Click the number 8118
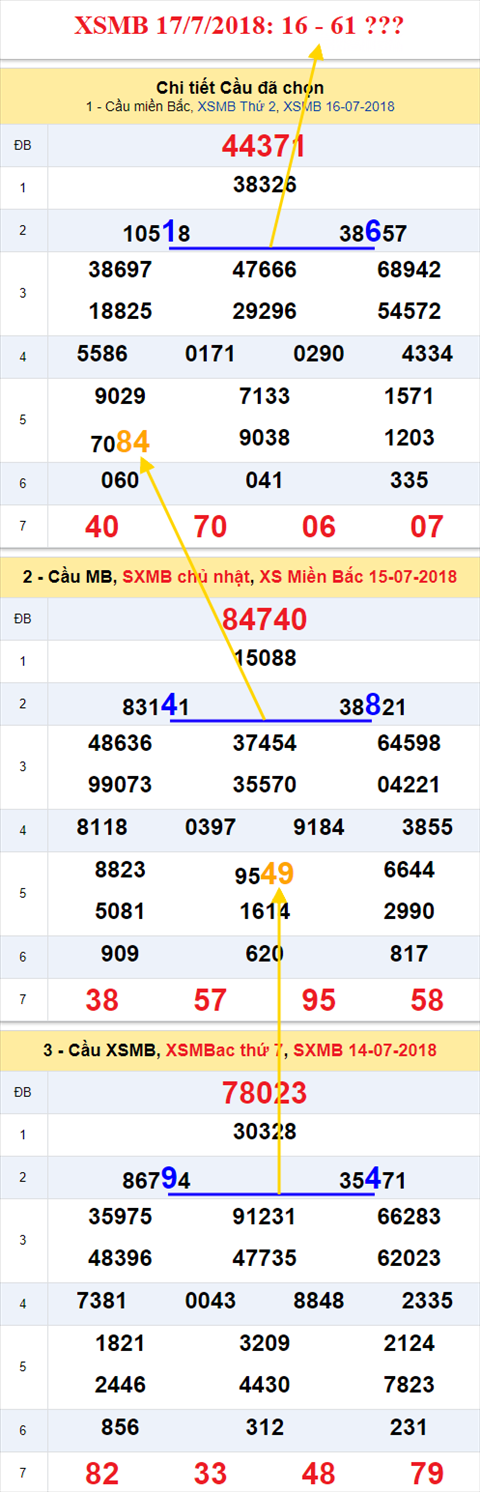Image resolution: width=480 pixels, height=1492 pixels. [x=102, y=828]
